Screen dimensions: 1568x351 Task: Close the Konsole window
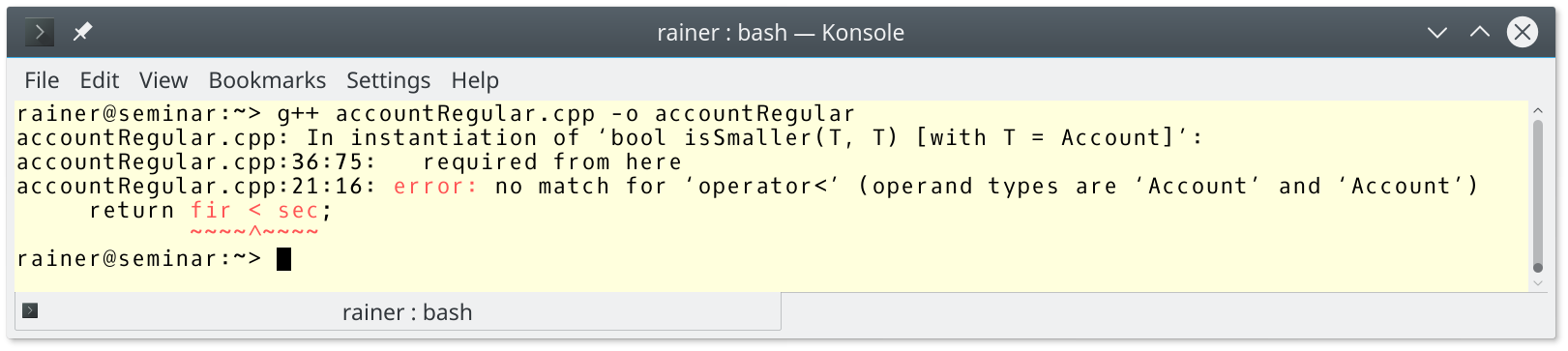point(1523,32)
